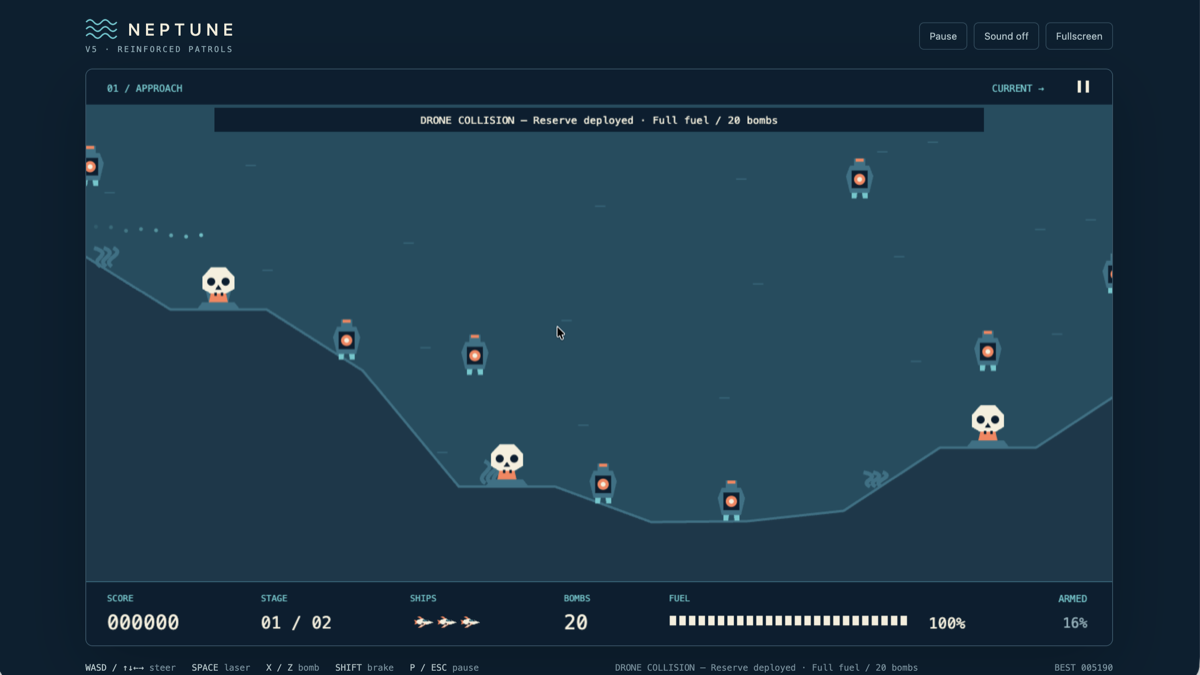Click the "SPACE laser" hint
Image resolution: width=1200 pixels, height=675 pixels.
[221, 667]
